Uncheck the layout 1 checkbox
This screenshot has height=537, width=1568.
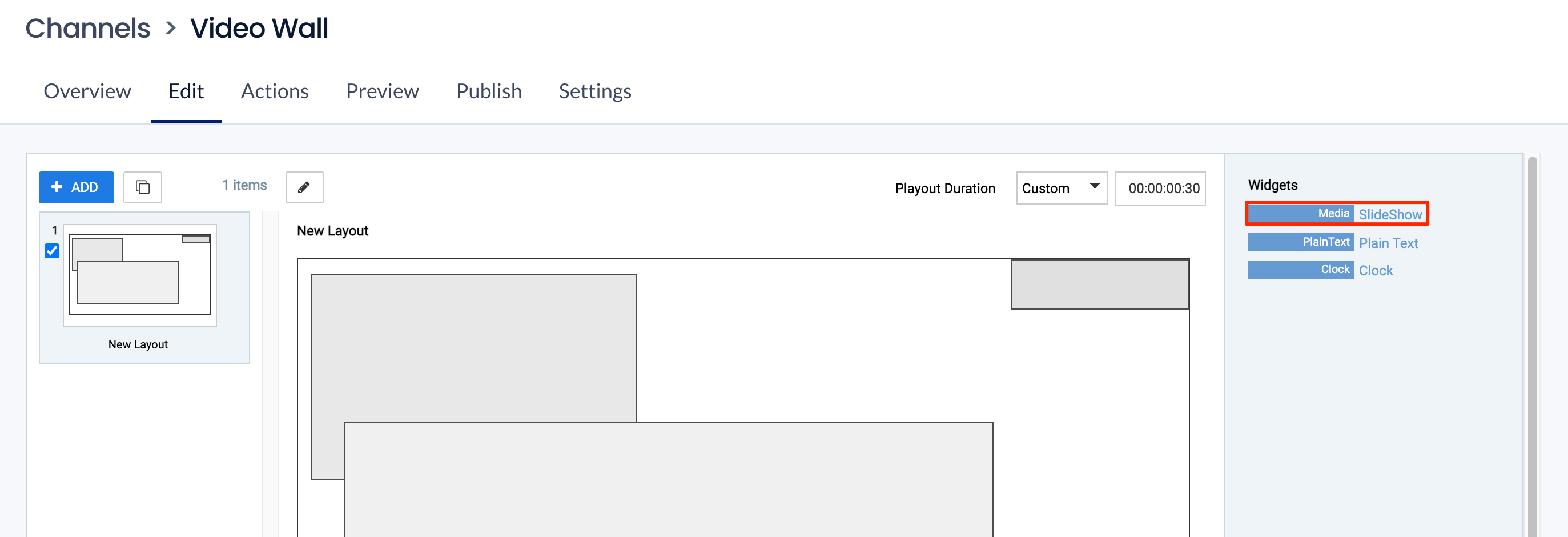click(x=53, y=250)
